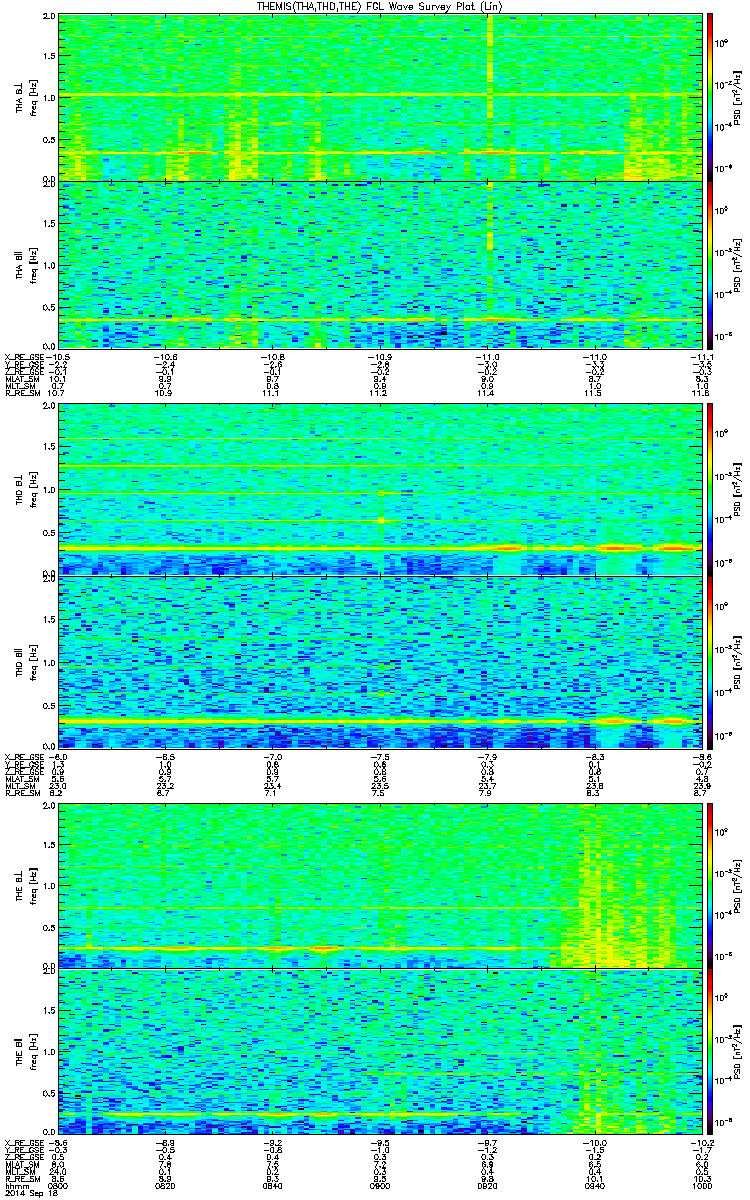Click the '0800' time tick label
This screenshot has height=1200, width=750.
pyautogui.click(x=59, y=1186)
